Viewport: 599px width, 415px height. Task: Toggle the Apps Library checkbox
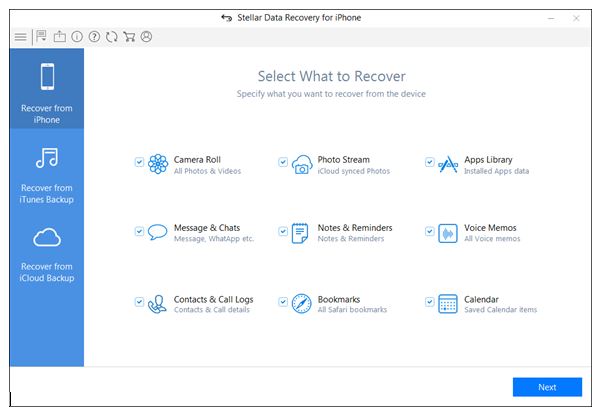(x=430, y=162)
